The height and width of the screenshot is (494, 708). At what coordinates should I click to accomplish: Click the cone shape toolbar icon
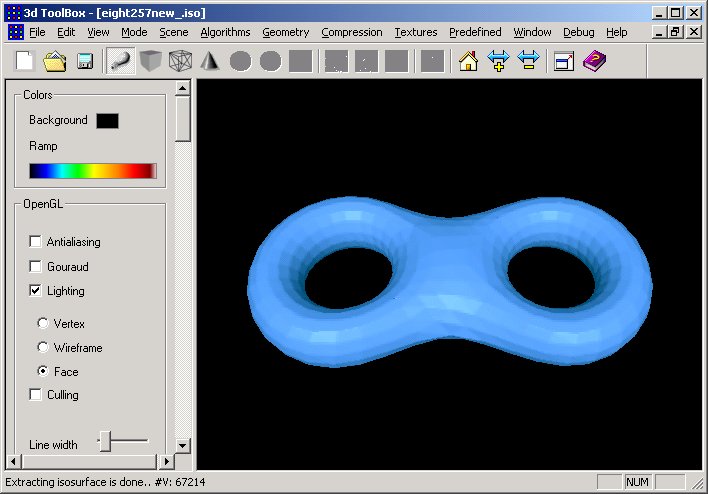point(210,61)
